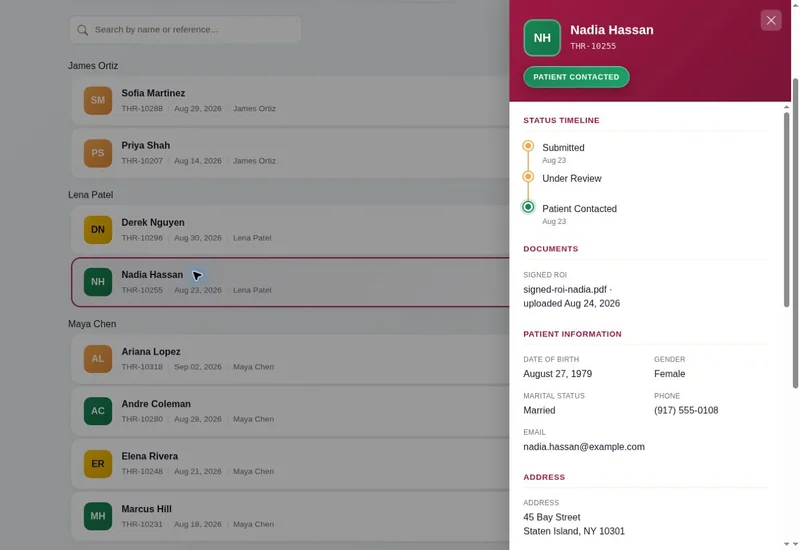Open Sofia Martinez referral card
800x550 pixels.
(290, 101)
